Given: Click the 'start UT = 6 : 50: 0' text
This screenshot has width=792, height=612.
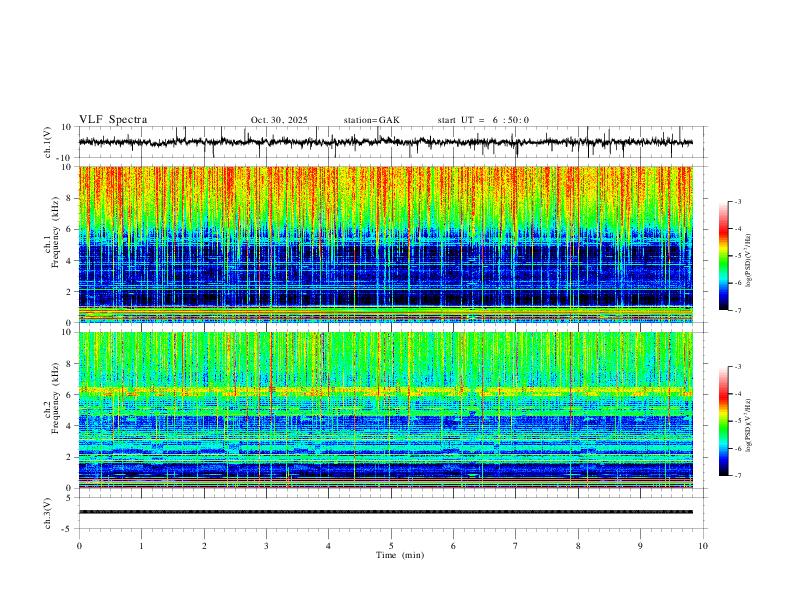Looking at the screenshot, I should tap(483, 120).
